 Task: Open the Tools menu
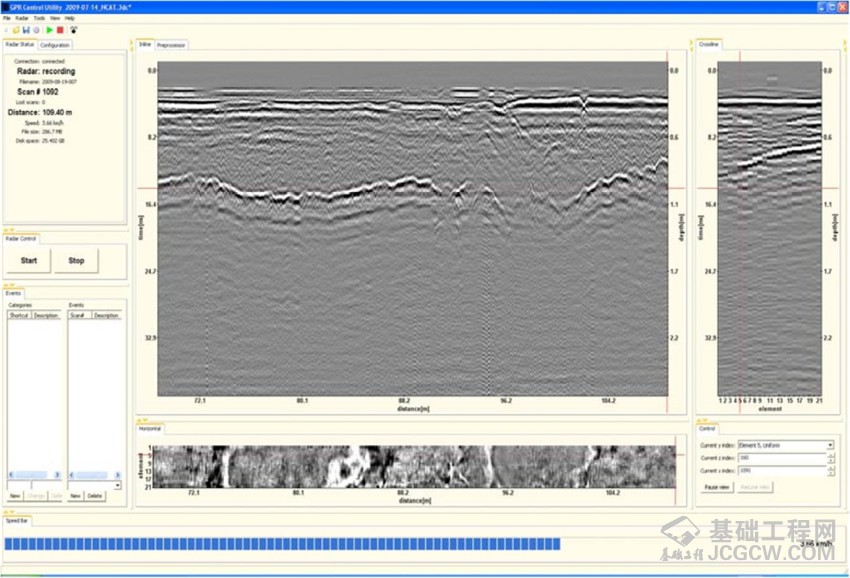click(x=39, y=18)
